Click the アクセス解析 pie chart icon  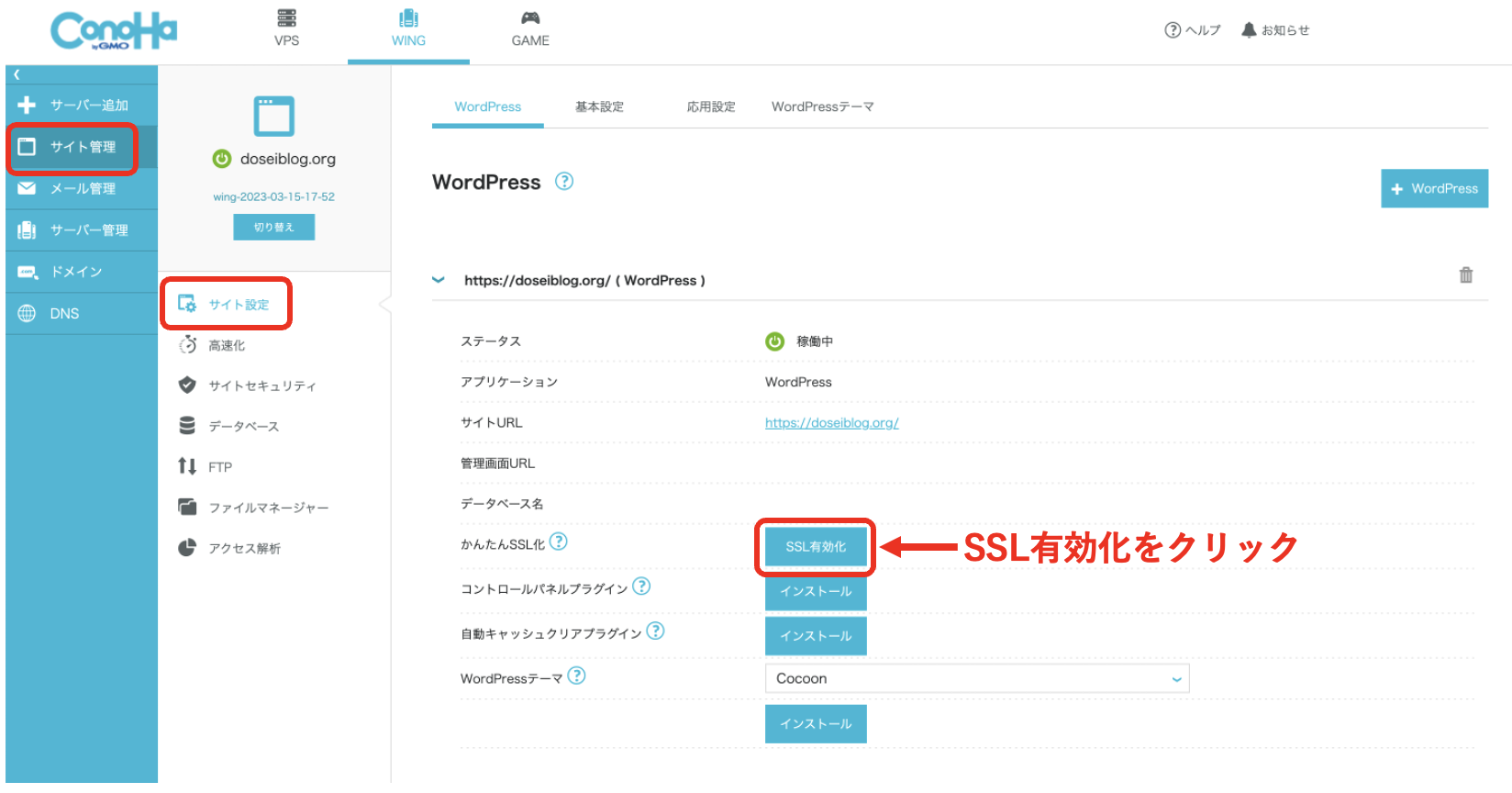coord(187,548)
